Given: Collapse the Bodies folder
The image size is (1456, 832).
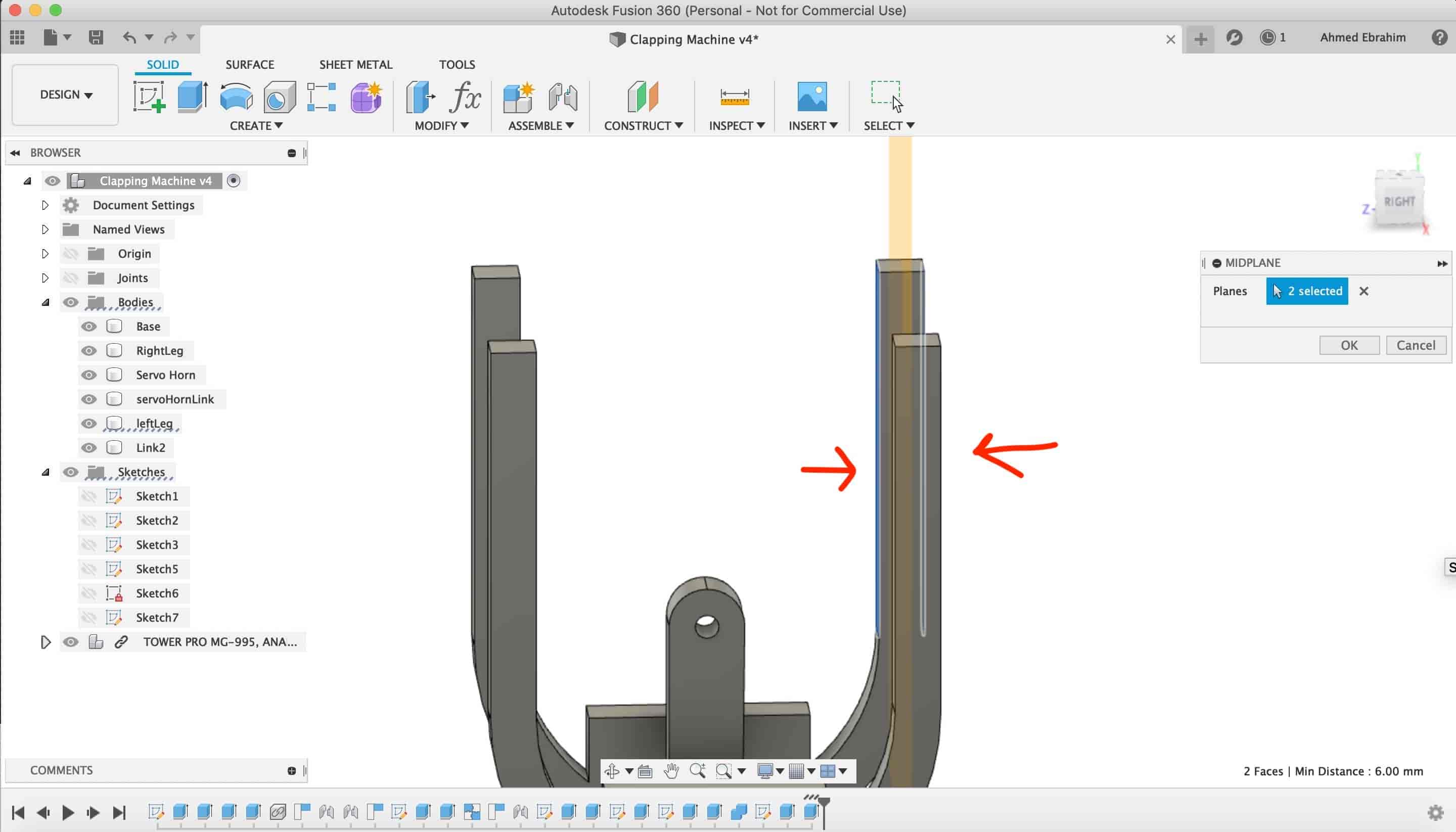Looking at the screenshot, I should (x=45, y=302).
